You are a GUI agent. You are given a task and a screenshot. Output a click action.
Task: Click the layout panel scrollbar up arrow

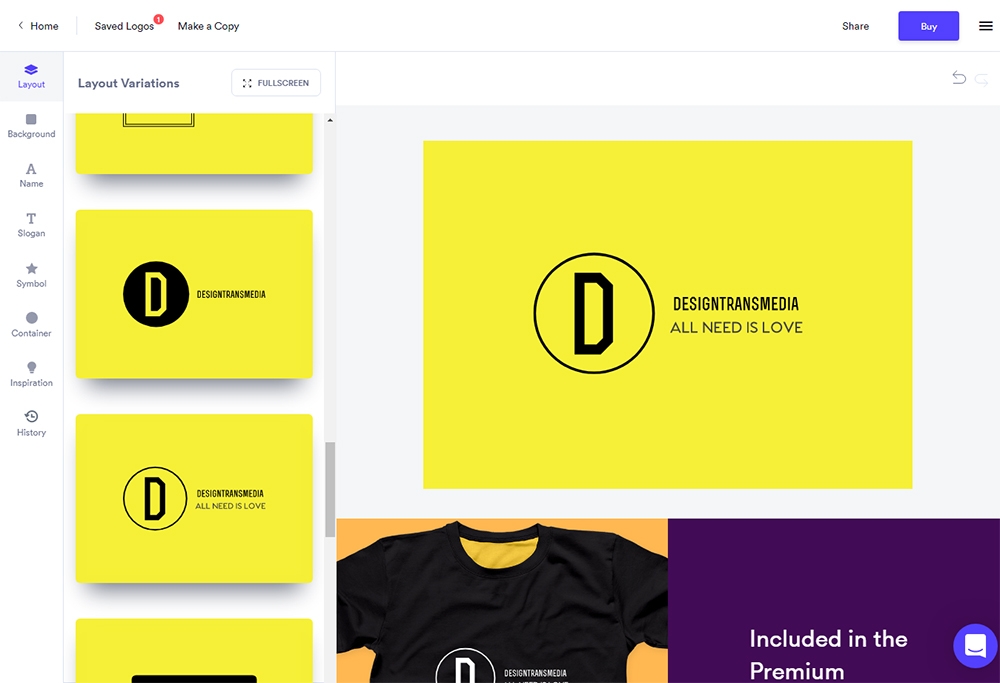[330, 121]
